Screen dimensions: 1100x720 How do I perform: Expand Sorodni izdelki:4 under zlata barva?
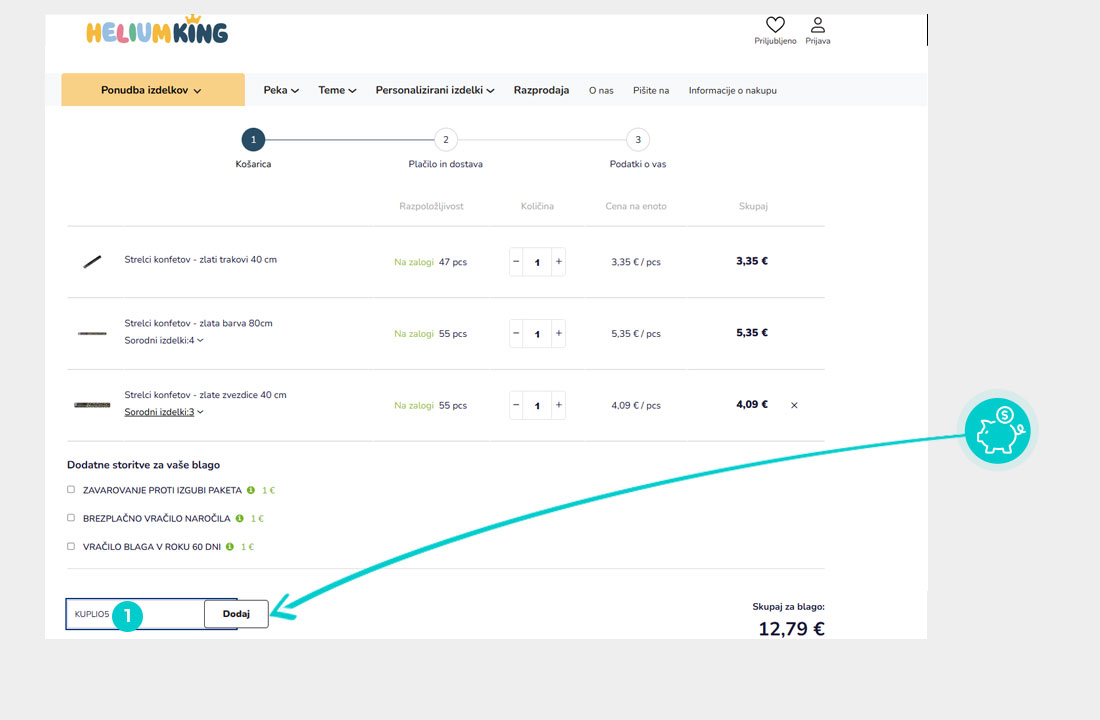(163, 340)
